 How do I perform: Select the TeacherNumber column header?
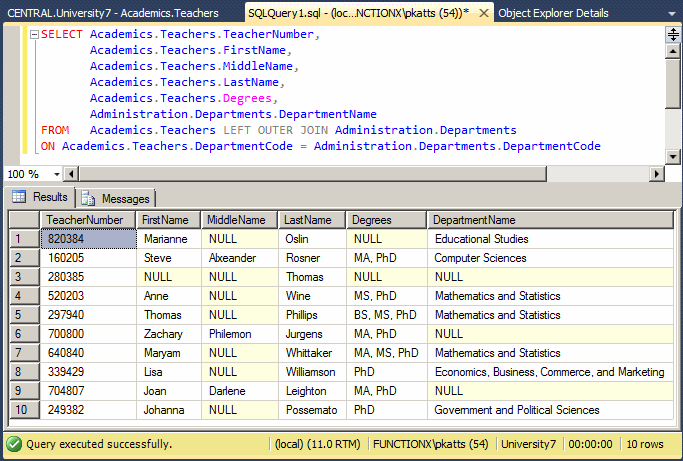coord(88,220)
